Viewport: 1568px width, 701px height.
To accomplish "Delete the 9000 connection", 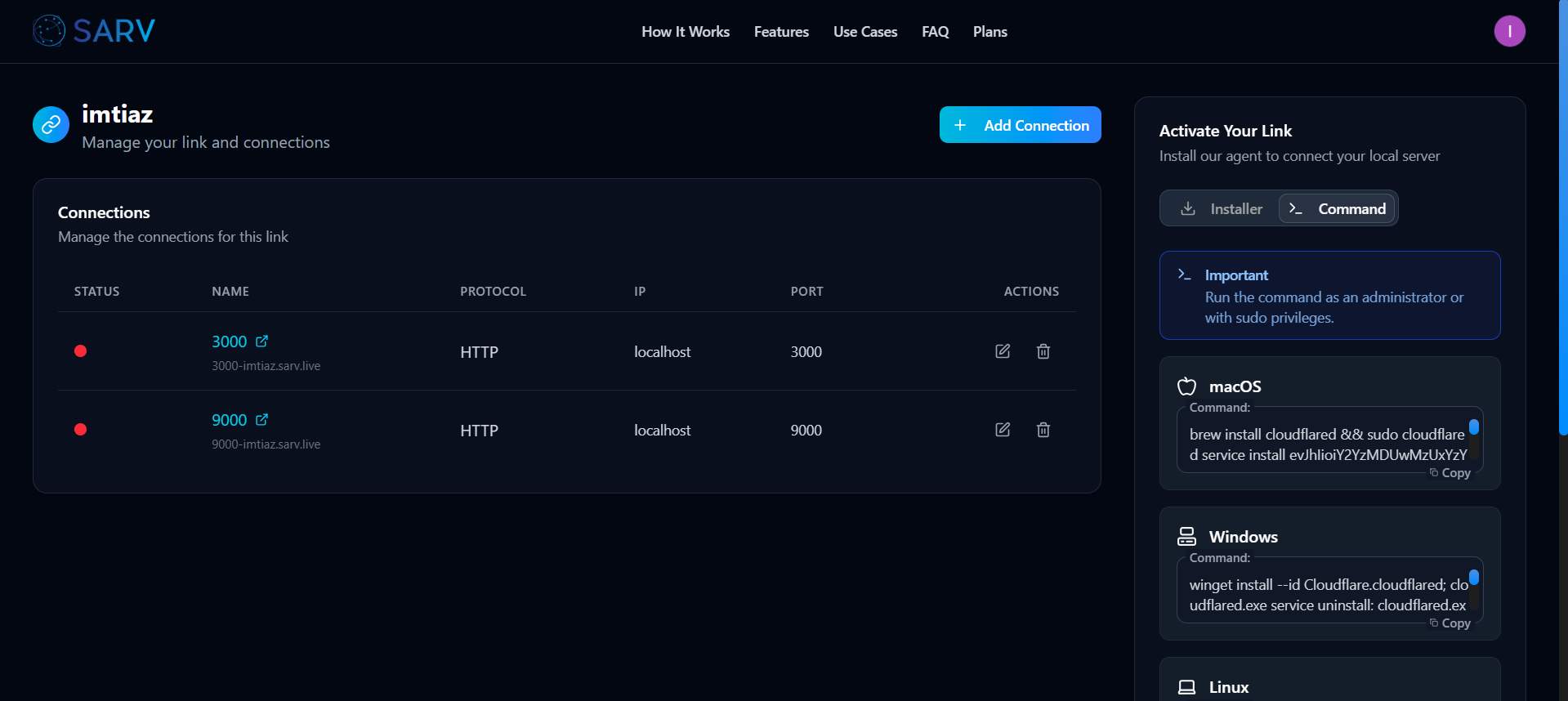I will (x=1043, y=430).
